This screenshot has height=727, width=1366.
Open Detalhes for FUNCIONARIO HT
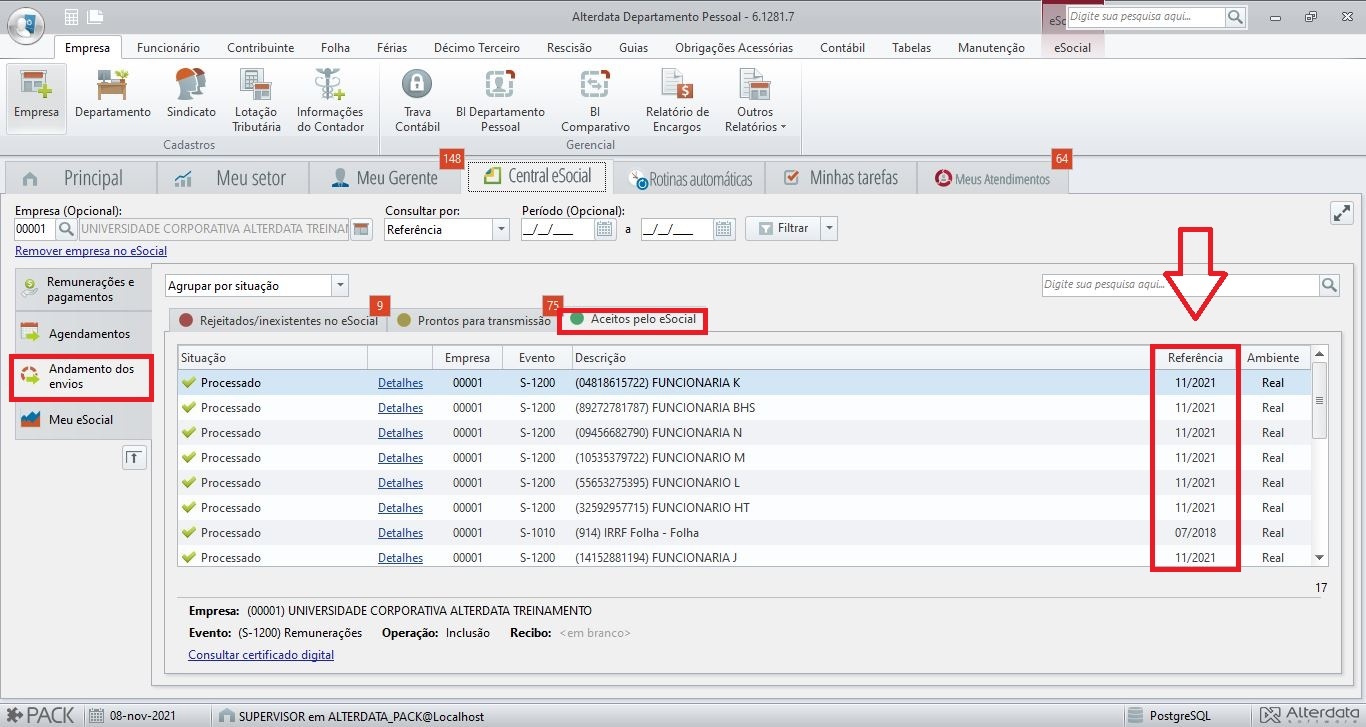click(400, 508)
